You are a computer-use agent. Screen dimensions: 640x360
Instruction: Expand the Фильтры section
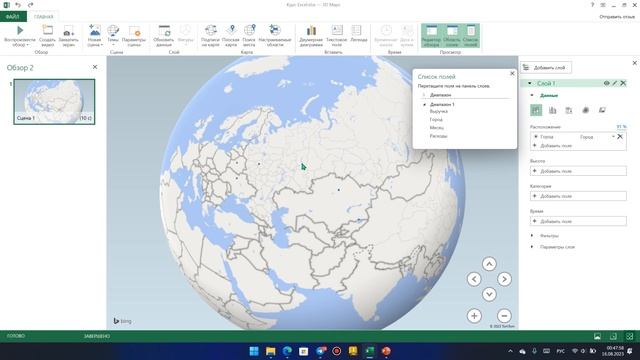[532, 236]
